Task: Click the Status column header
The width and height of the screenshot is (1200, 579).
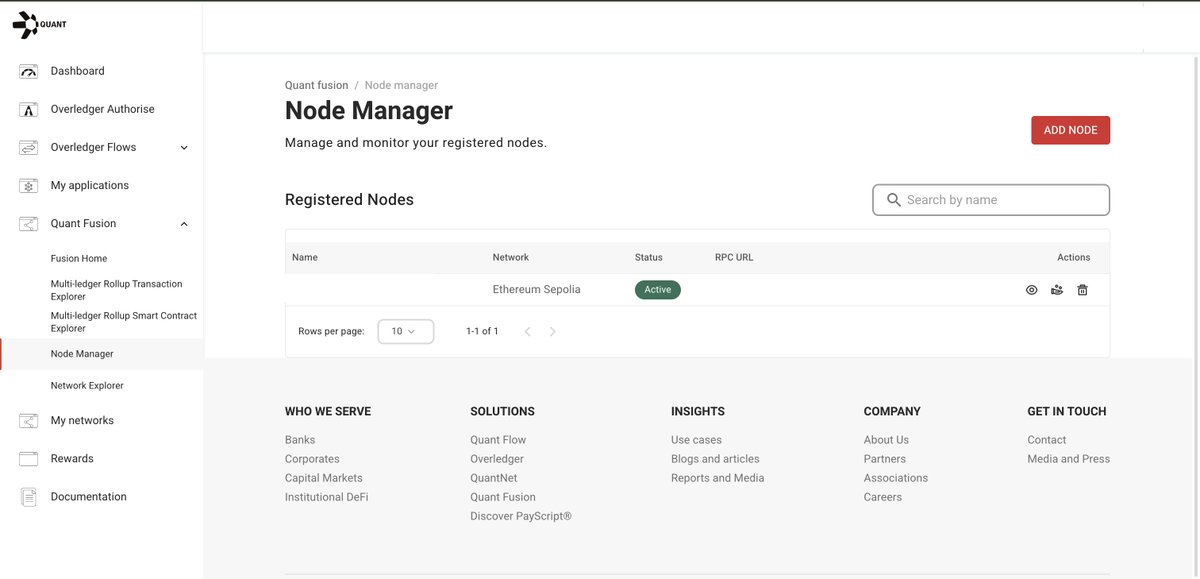Action: tap(649, 257)
